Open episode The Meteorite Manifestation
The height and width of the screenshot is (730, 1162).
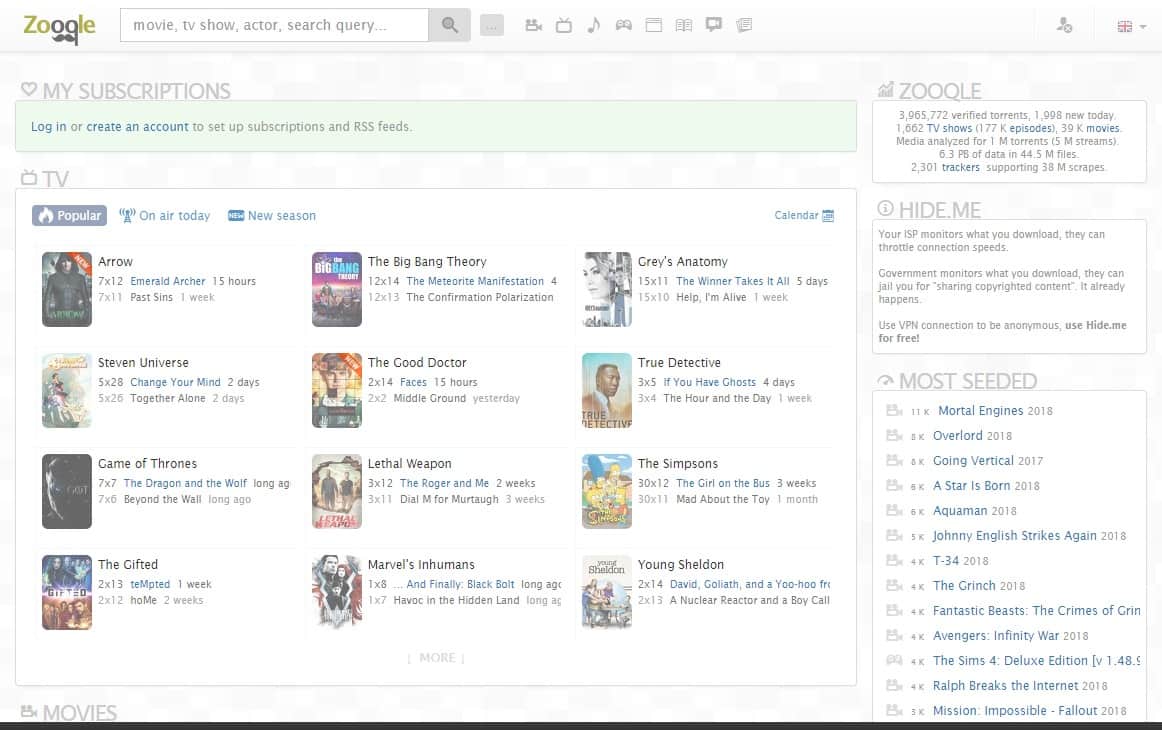click(x=475, y=282)
